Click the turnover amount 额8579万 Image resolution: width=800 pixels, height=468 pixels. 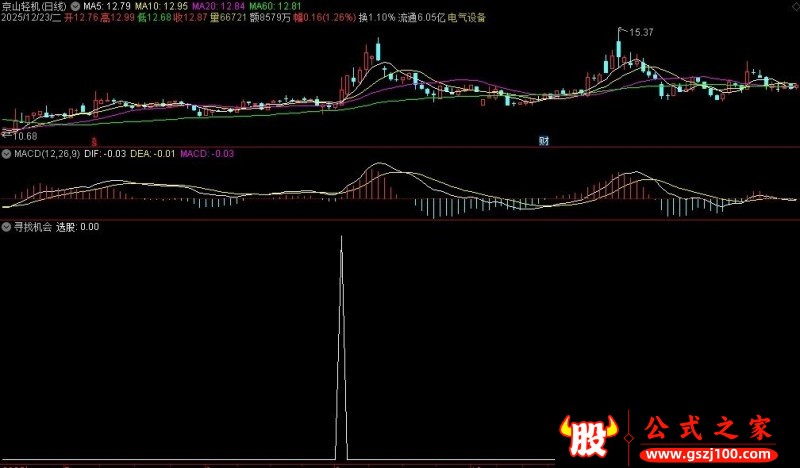(x=270, y=18)
